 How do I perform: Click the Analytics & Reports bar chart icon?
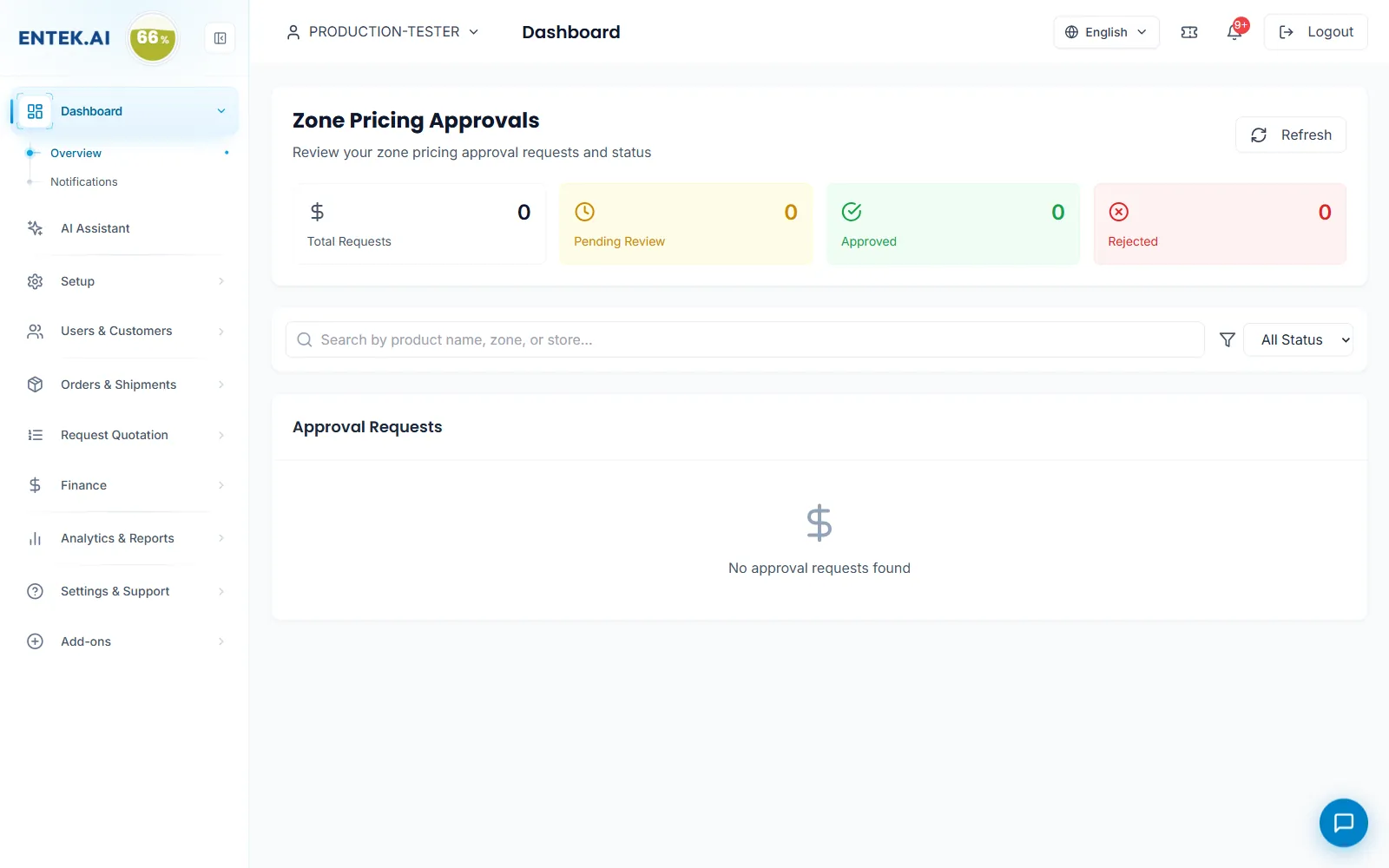pos(35,538)
